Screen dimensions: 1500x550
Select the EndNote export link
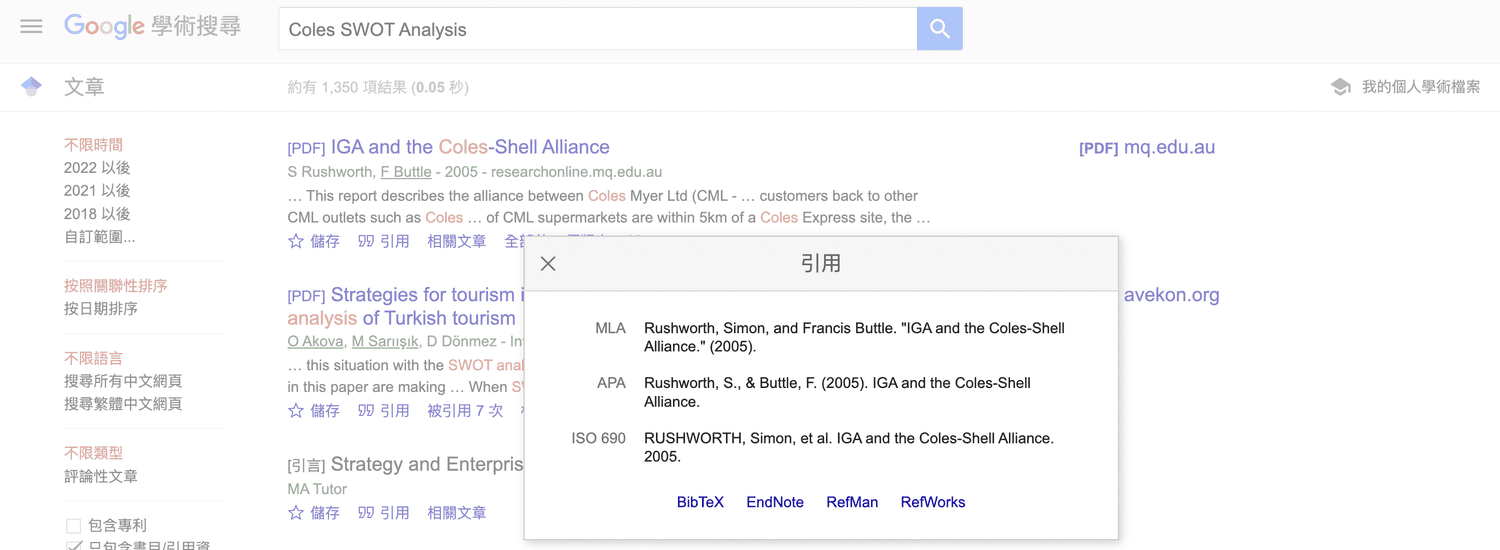click(775, 502)
